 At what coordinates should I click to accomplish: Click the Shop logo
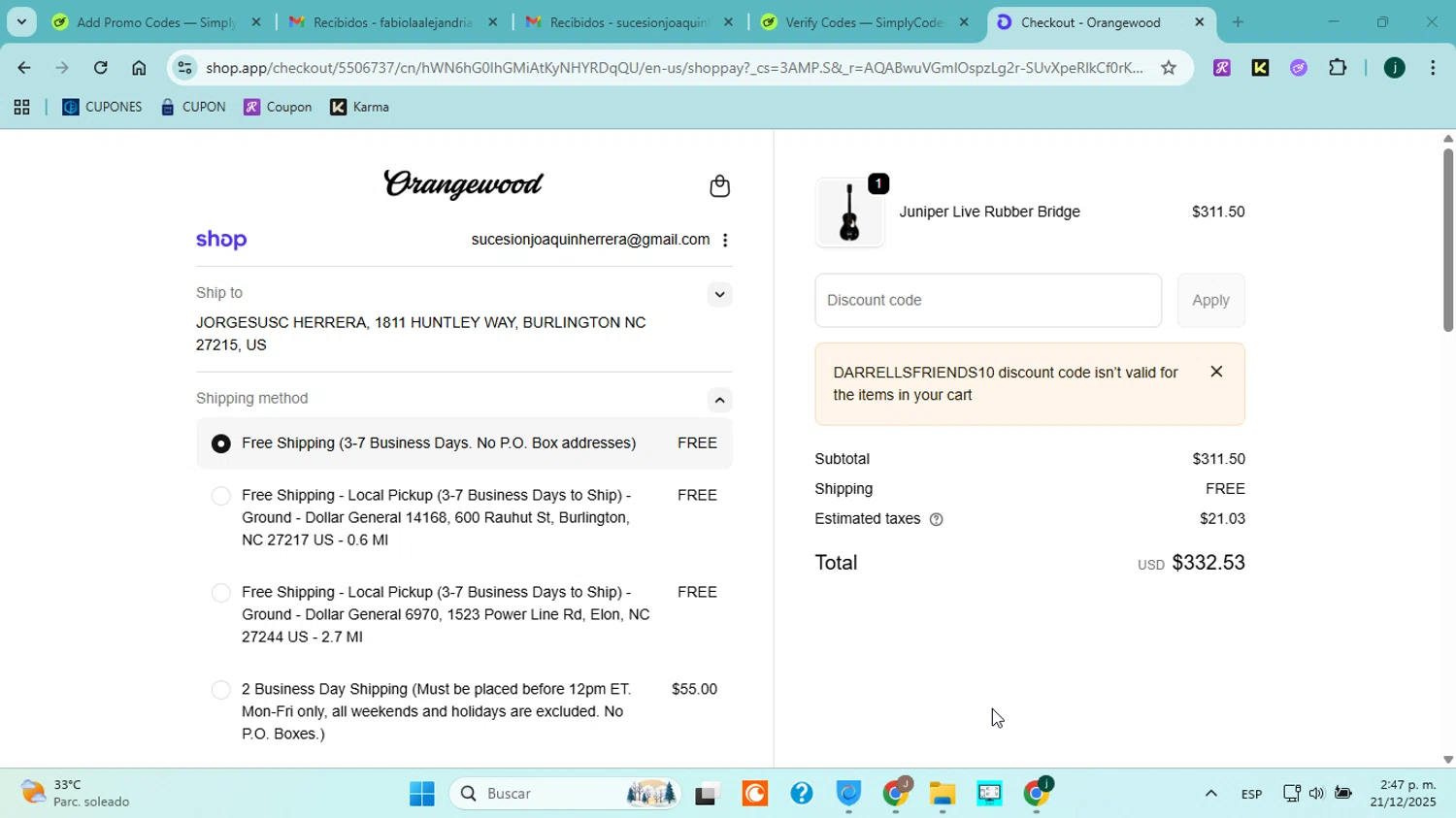(x=221, y=240)
